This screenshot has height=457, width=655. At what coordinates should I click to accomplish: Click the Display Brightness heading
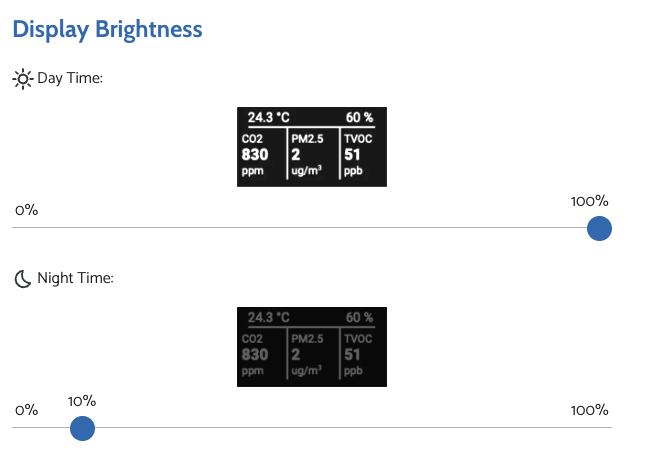point(107,29)
